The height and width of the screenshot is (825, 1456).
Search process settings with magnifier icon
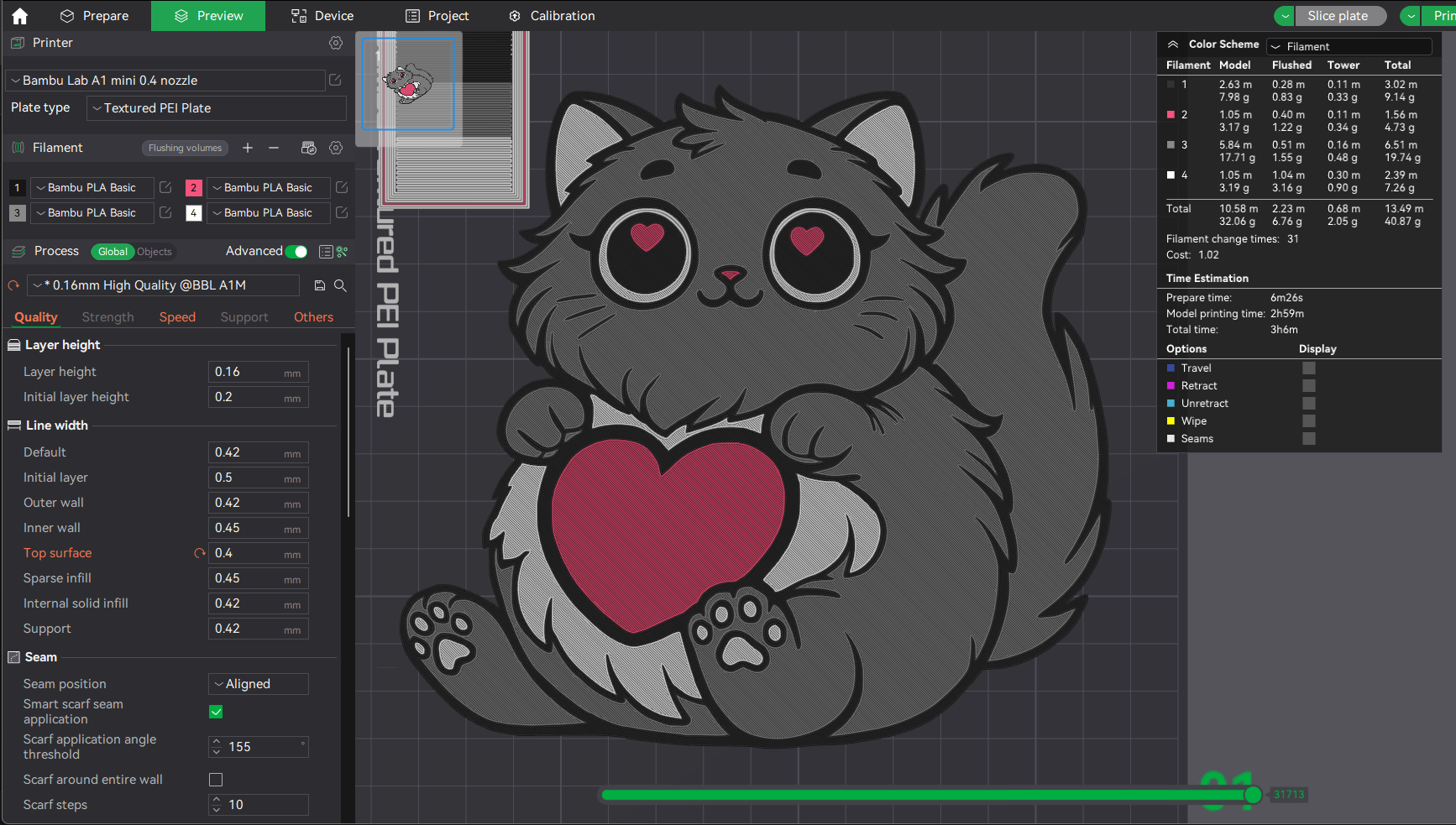340,285
